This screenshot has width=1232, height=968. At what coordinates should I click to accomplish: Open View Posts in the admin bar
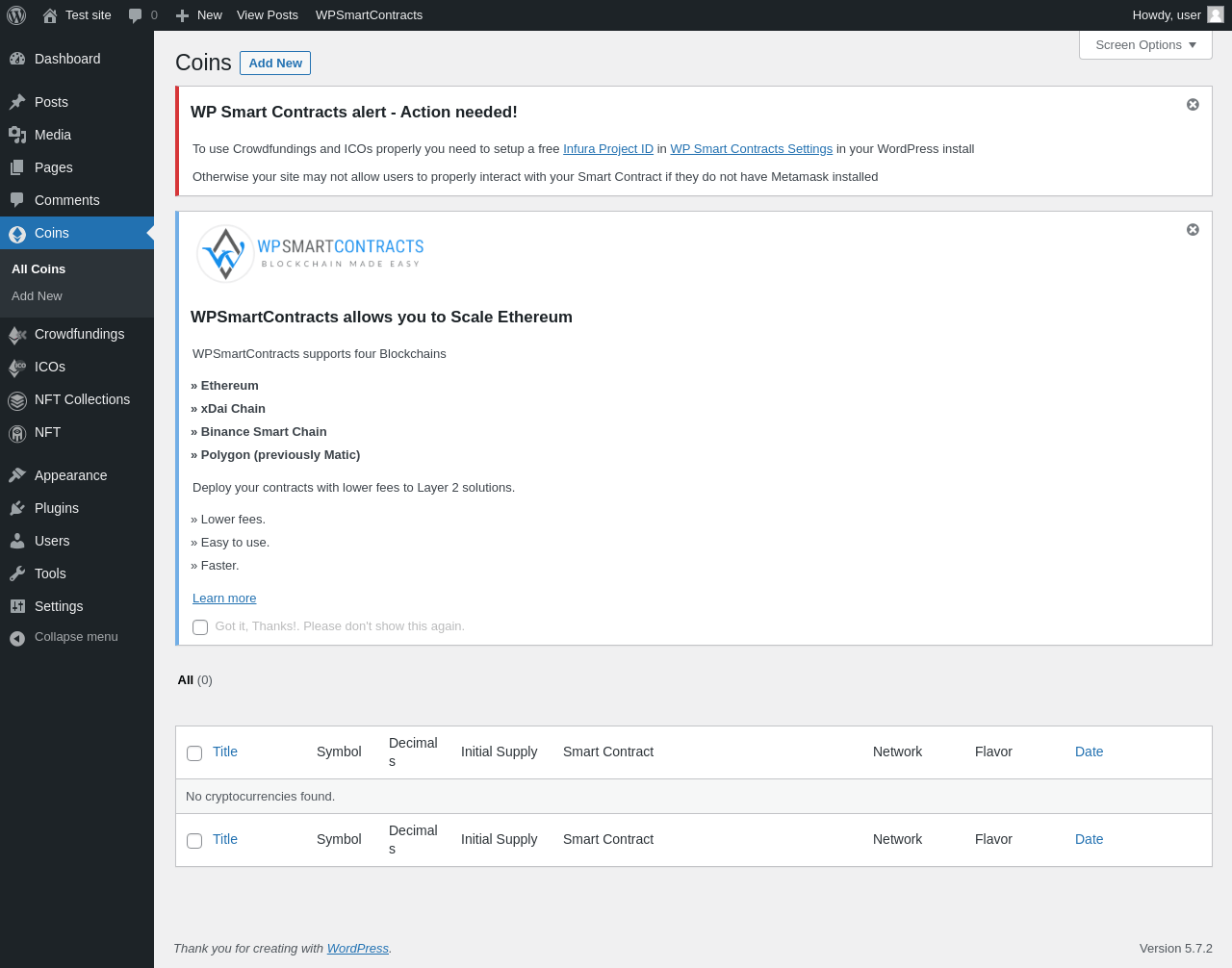click(x=268, y=15)
